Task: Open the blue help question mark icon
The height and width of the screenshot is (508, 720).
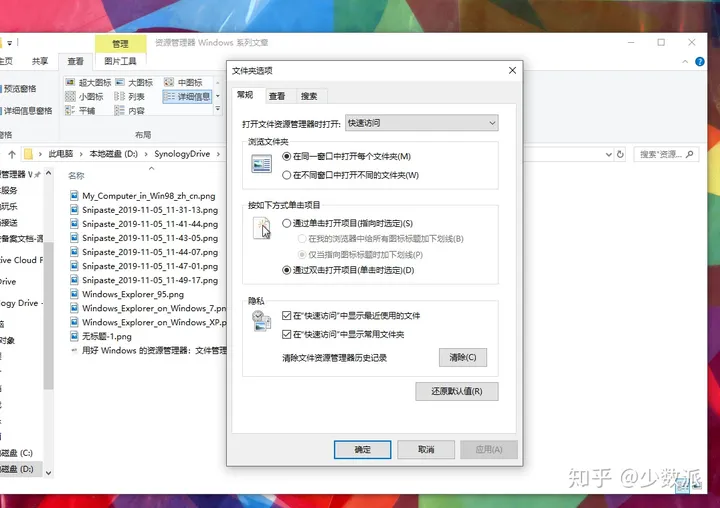Action: (700, 62)
